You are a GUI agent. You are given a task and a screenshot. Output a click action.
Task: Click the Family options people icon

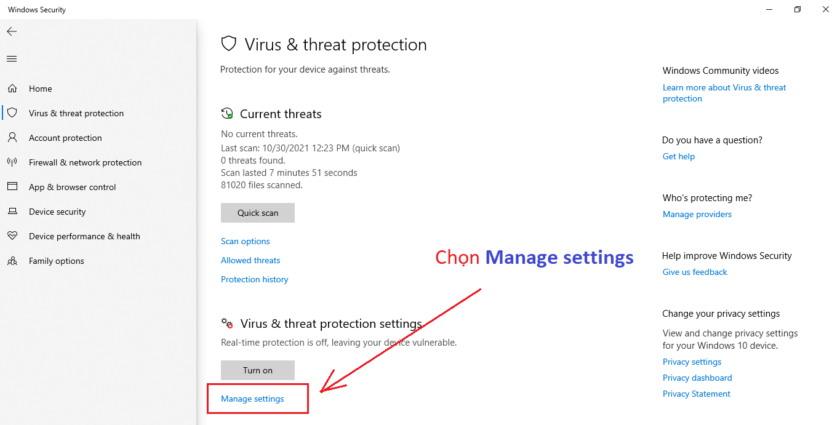[13, 261]
